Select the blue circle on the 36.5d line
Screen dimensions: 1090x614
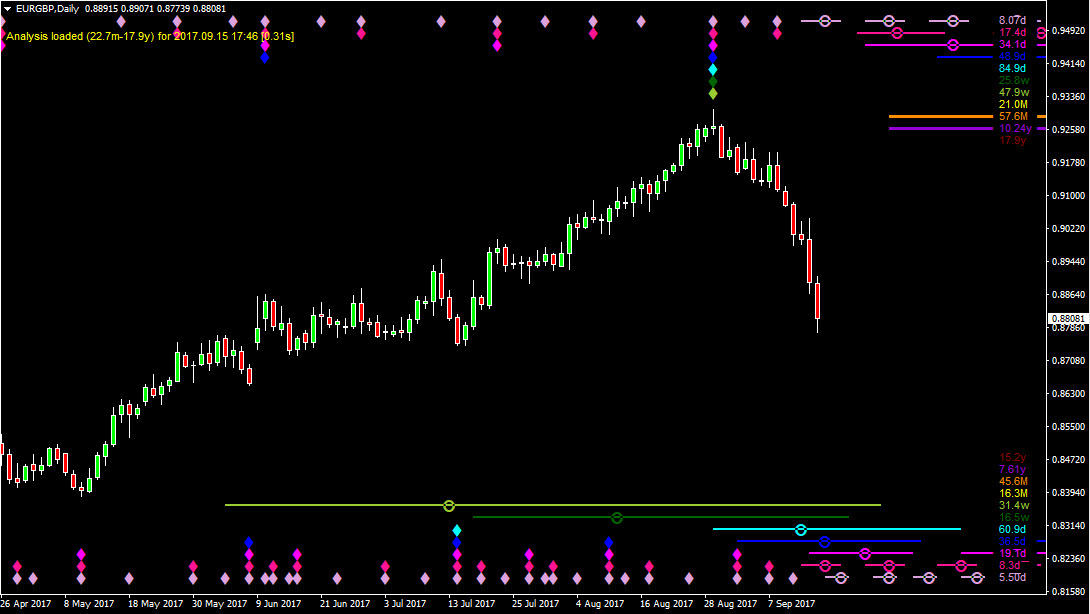coord(824,541)
